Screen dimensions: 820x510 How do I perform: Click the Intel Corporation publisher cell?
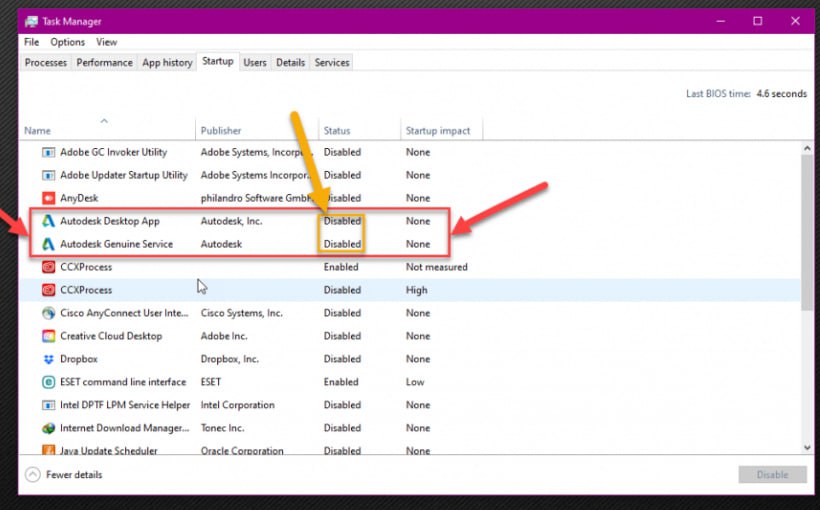(237, 405)
